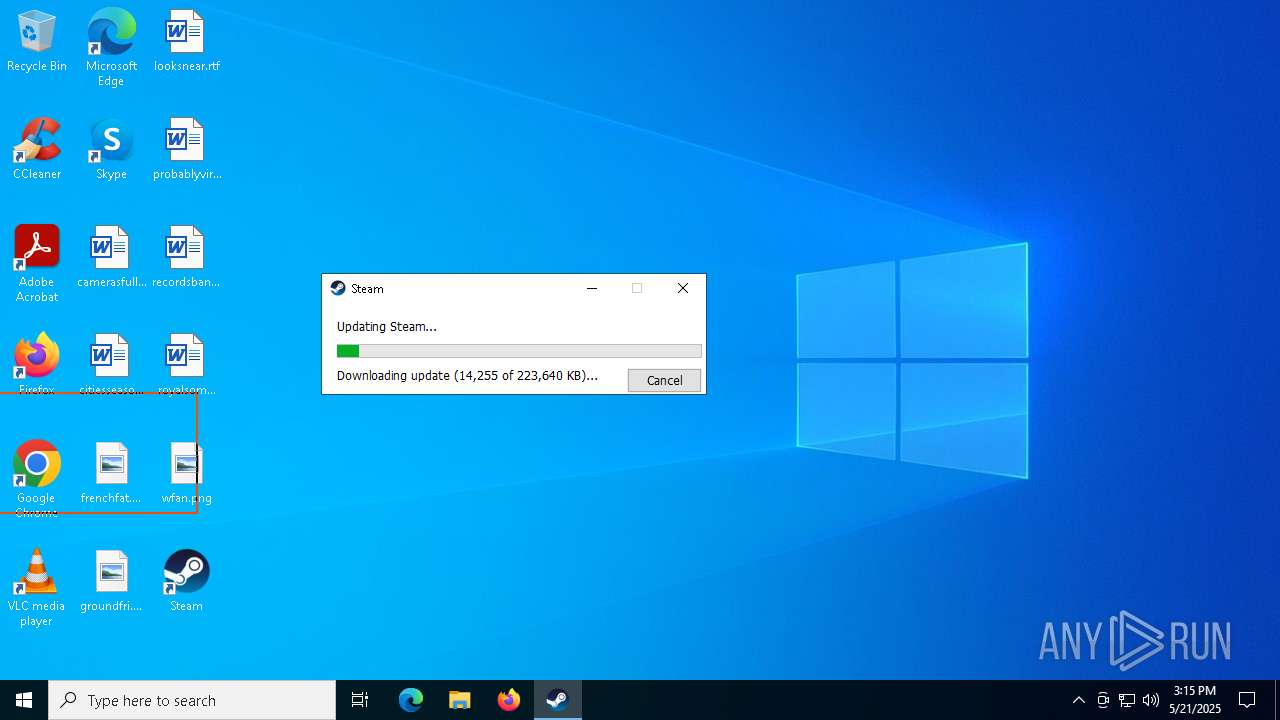Select the CCleaner desktop shortcut
Screen dimensions: 1280x720
point(37,150)
